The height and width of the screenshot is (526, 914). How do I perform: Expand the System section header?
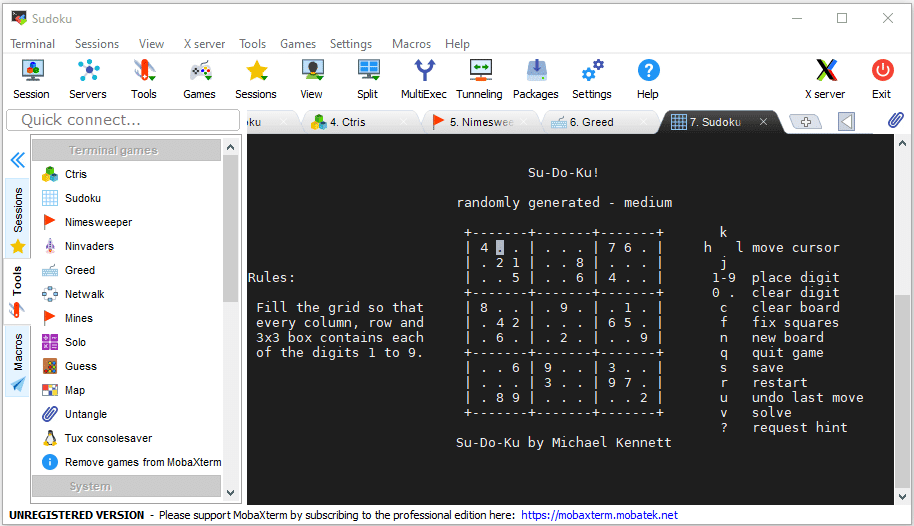(126, 486)
